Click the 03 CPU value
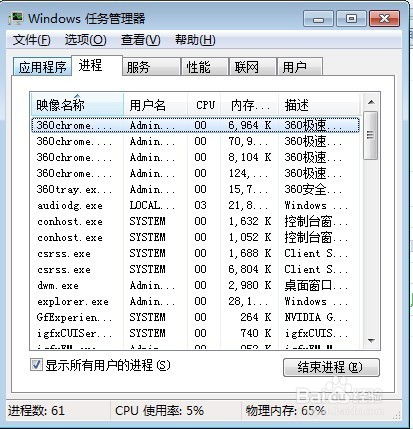Screen dimensions: 413x429 point(200,205)
